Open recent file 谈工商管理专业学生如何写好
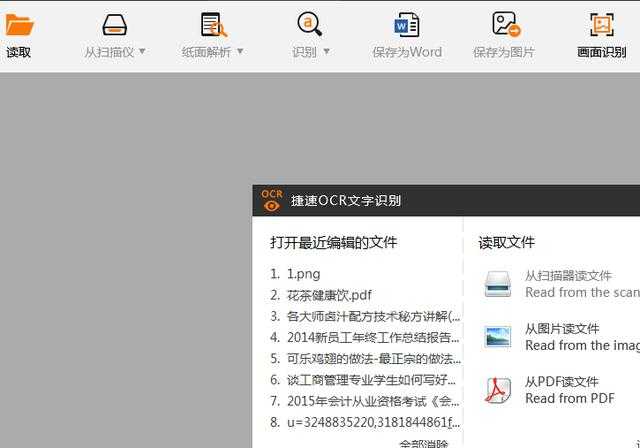The width and height of the screenshot is (640, 448). (x=363, y=380)
